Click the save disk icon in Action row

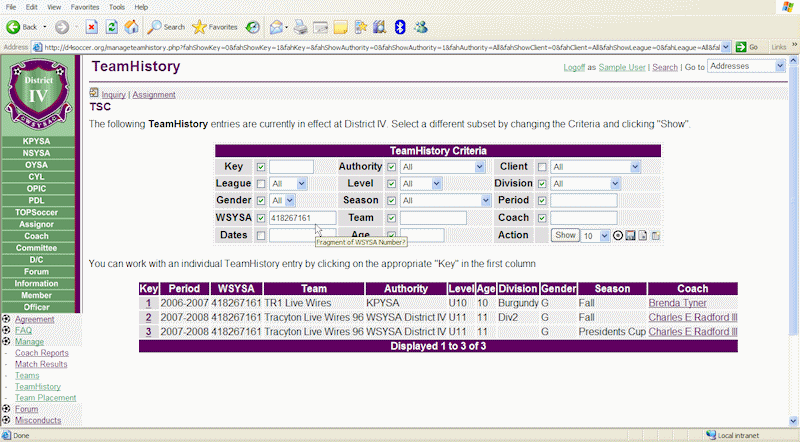point(631,236)
